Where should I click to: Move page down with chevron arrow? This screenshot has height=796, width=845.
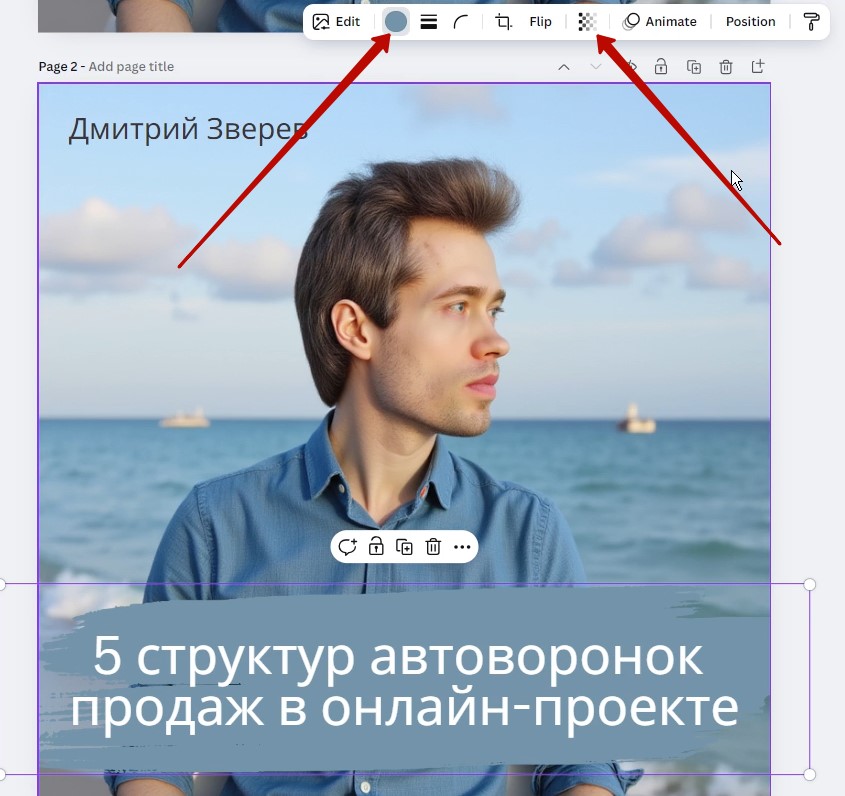coord(596,67)
